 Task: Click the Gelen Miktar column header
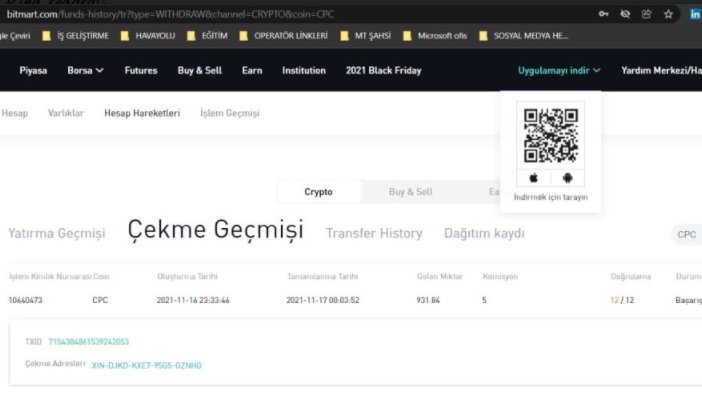(440, 276)
